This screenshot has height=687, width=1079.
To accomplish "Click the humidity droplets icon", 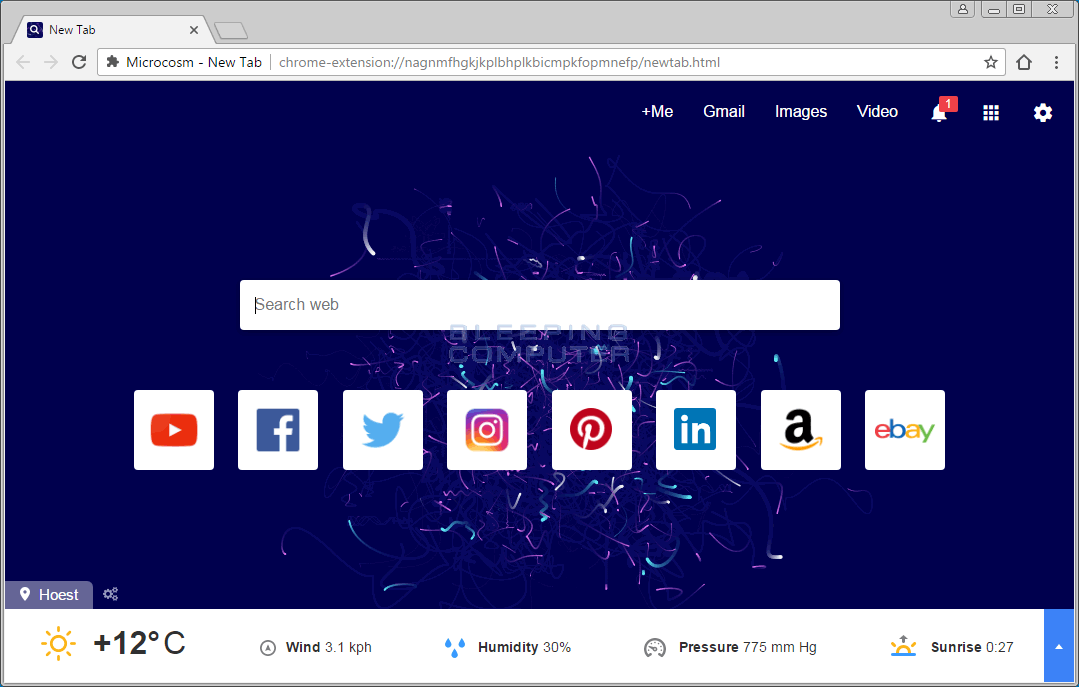I will (455, 648).
